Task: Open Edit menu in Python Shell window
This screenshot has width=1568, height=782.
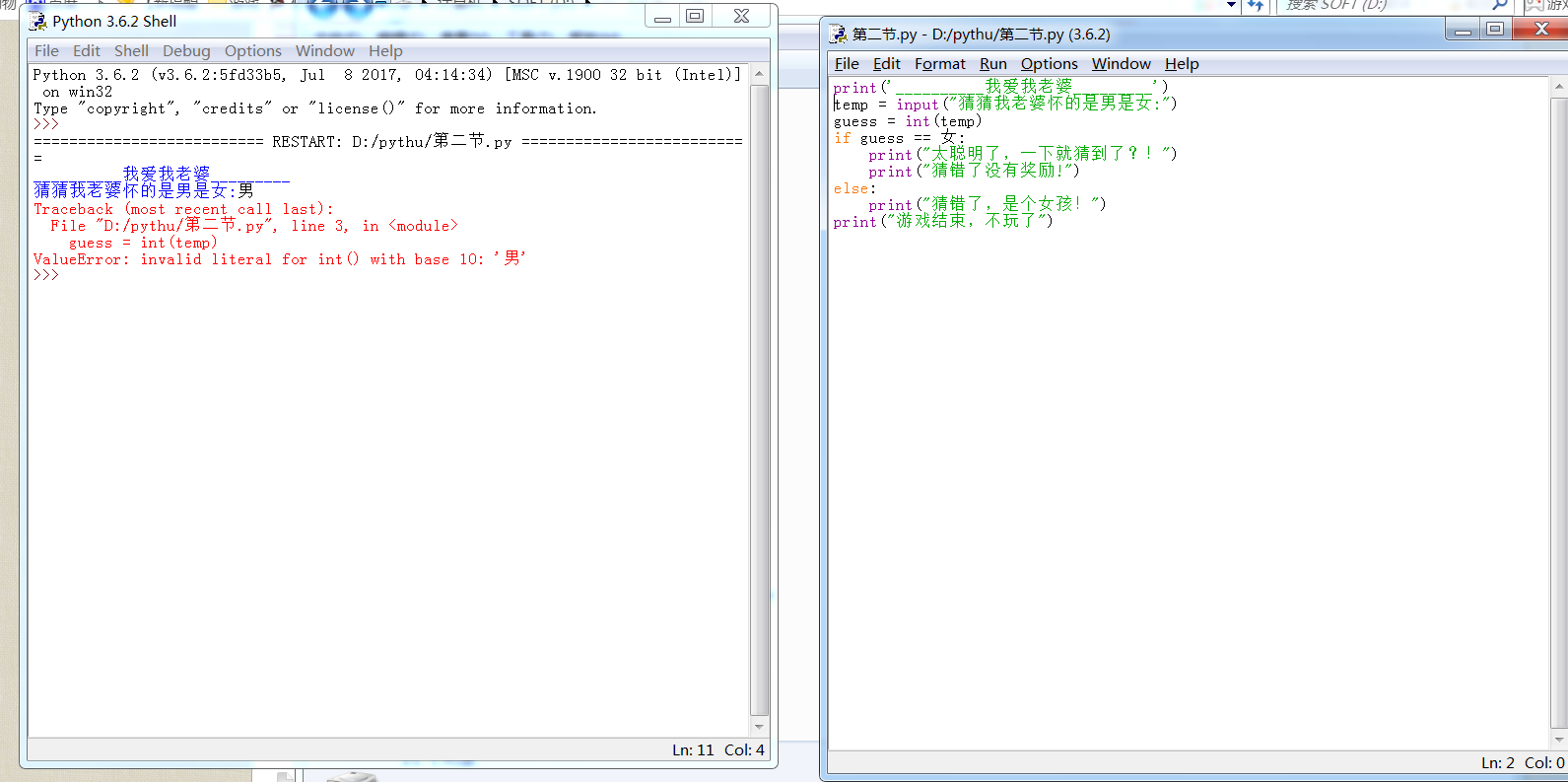Action: click(x=87, y=51)
